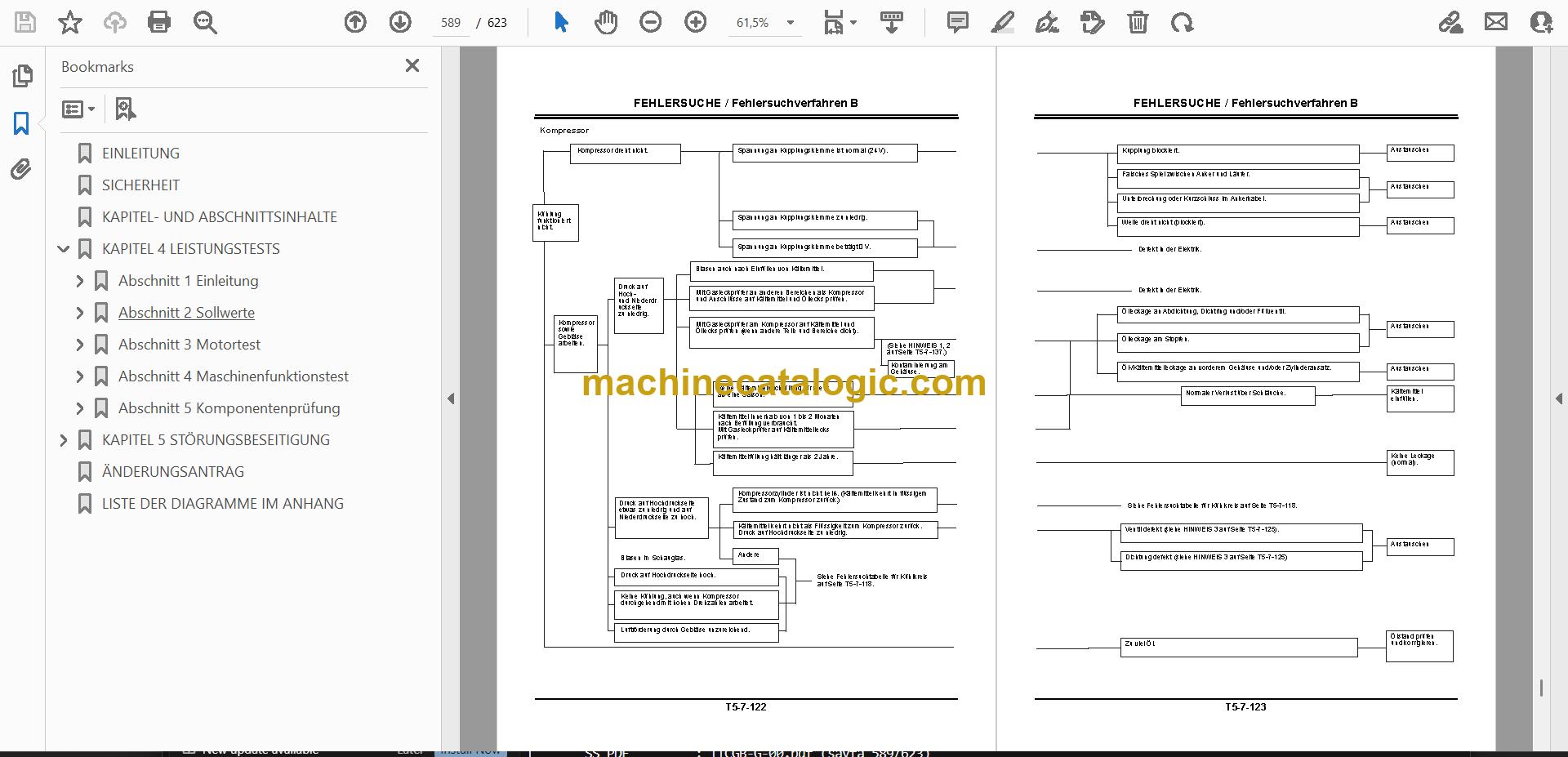Open the attachments paperclip panel
Screen dimensions: 1568x757
[x=21, y=169]
